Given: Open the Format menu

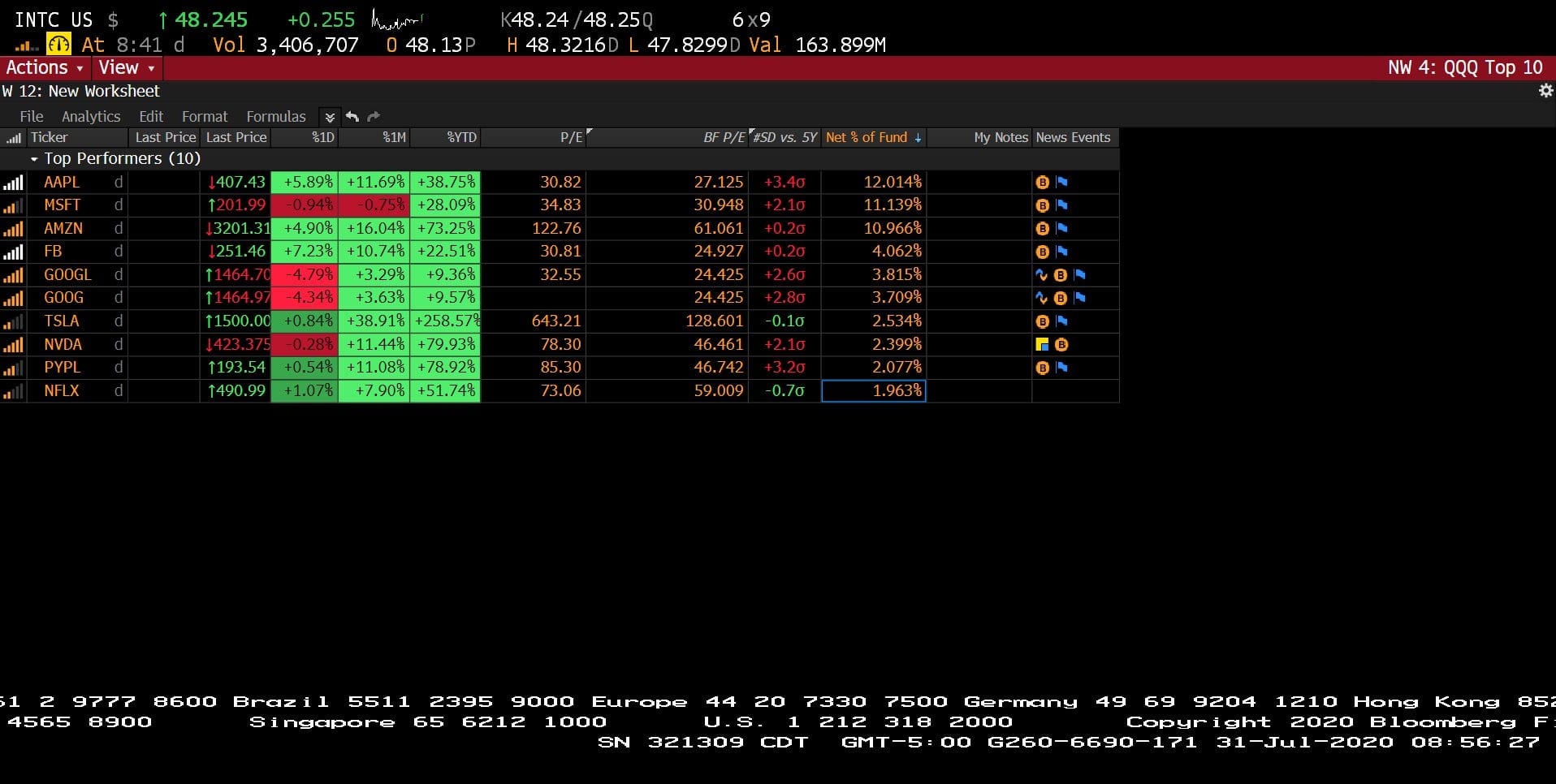Looking at the screenshot, I should [205, 117].
